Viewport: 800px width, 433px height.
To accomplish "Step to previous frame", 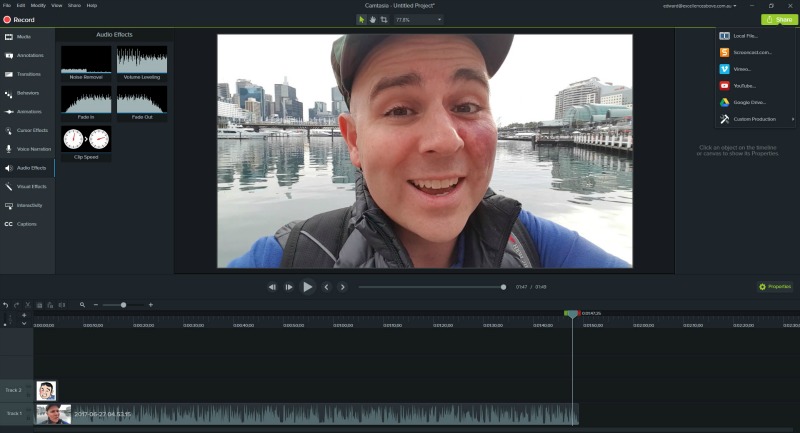I will pyautogui.click(x=272, y=287).
